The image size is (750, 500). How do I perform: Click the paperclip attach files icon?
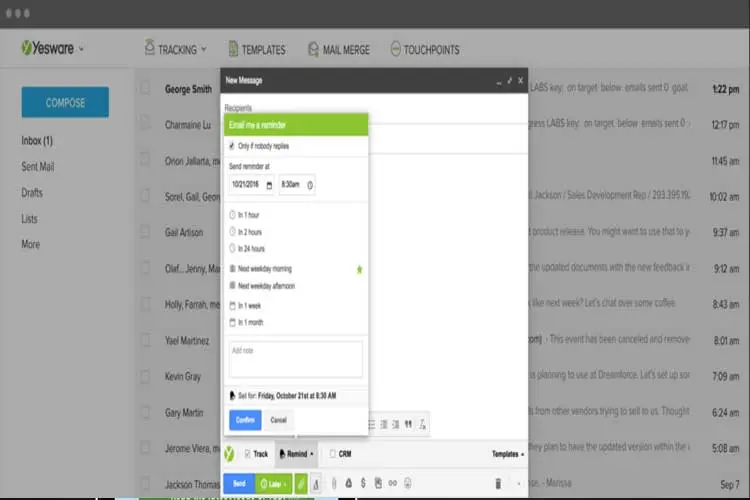coord(334,484)
